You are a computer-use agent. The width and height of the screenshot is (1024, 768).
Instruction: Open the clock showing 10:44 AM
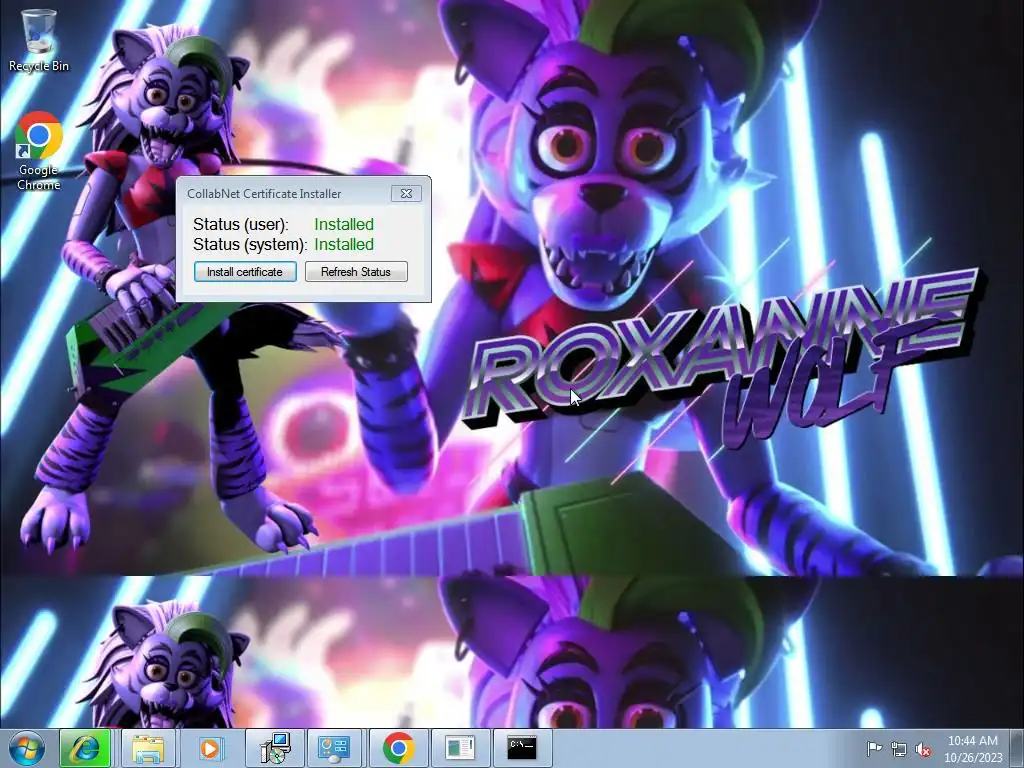[x=973, y=748]
